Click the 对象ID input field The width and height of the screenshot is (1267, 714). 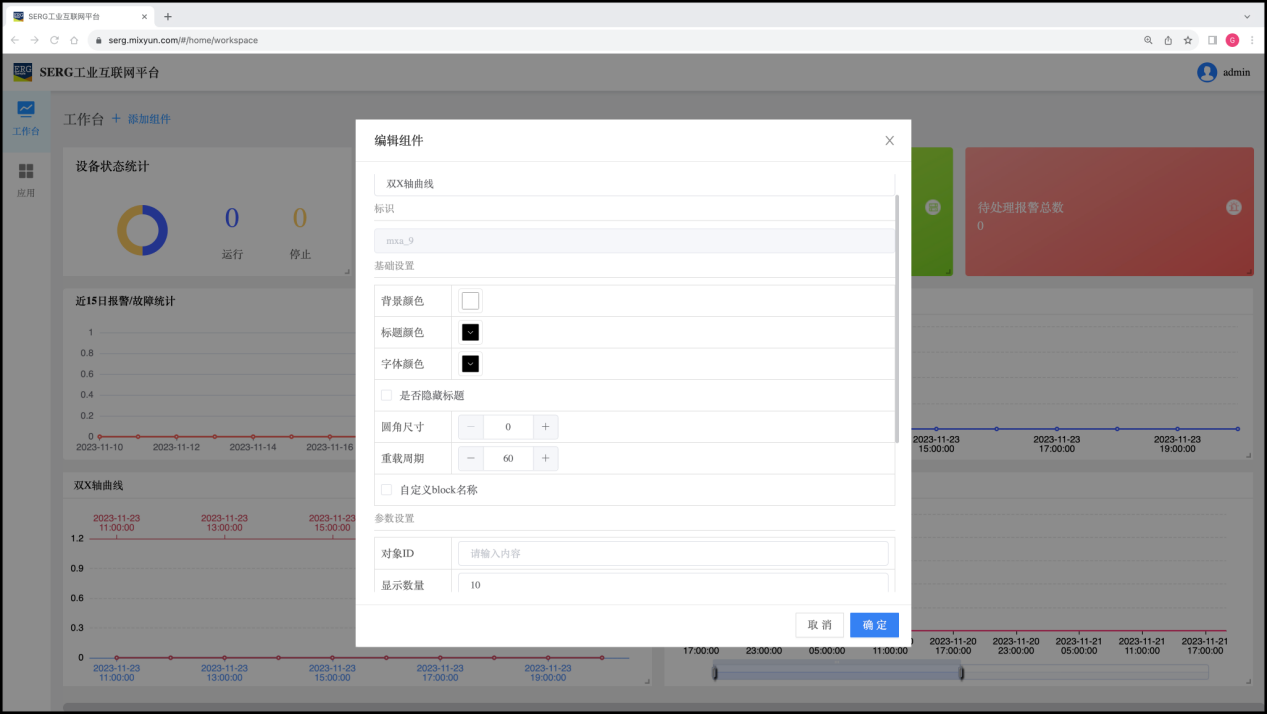coord(673,553)
